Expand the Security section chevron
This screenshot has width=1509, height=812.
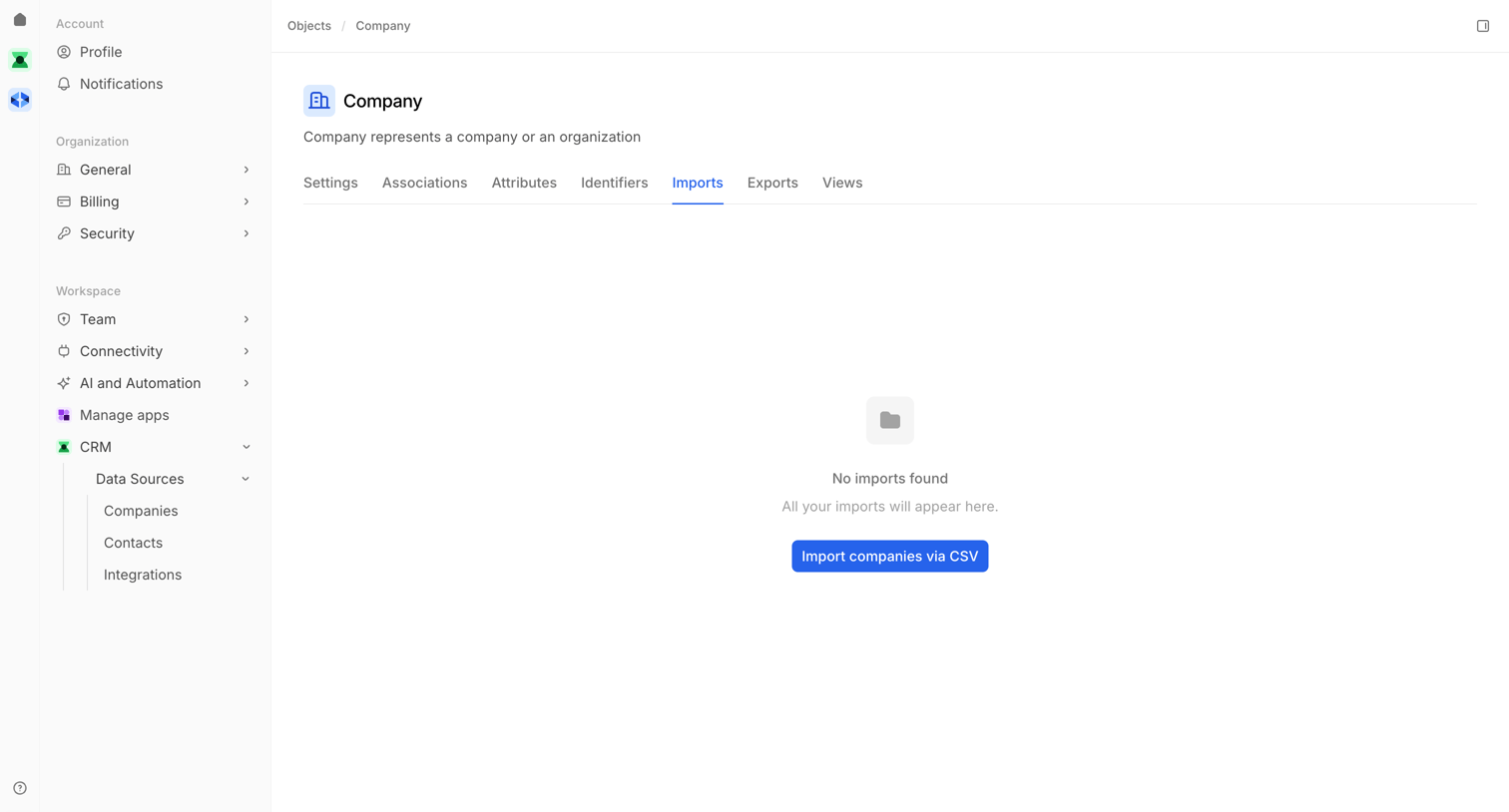click(x=247, y=233)
